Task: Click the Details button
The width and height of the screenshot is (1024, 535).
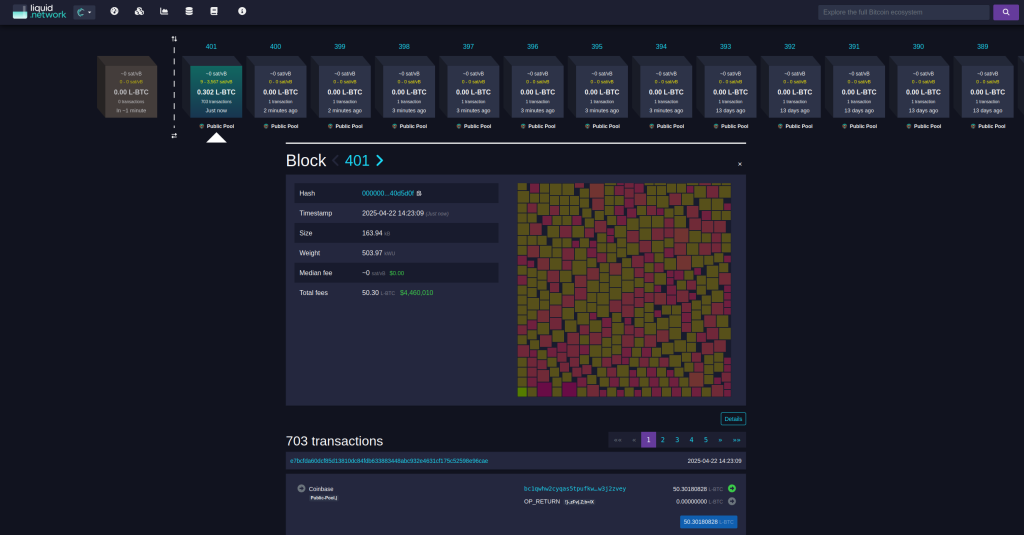Action: tap(733, 419)
